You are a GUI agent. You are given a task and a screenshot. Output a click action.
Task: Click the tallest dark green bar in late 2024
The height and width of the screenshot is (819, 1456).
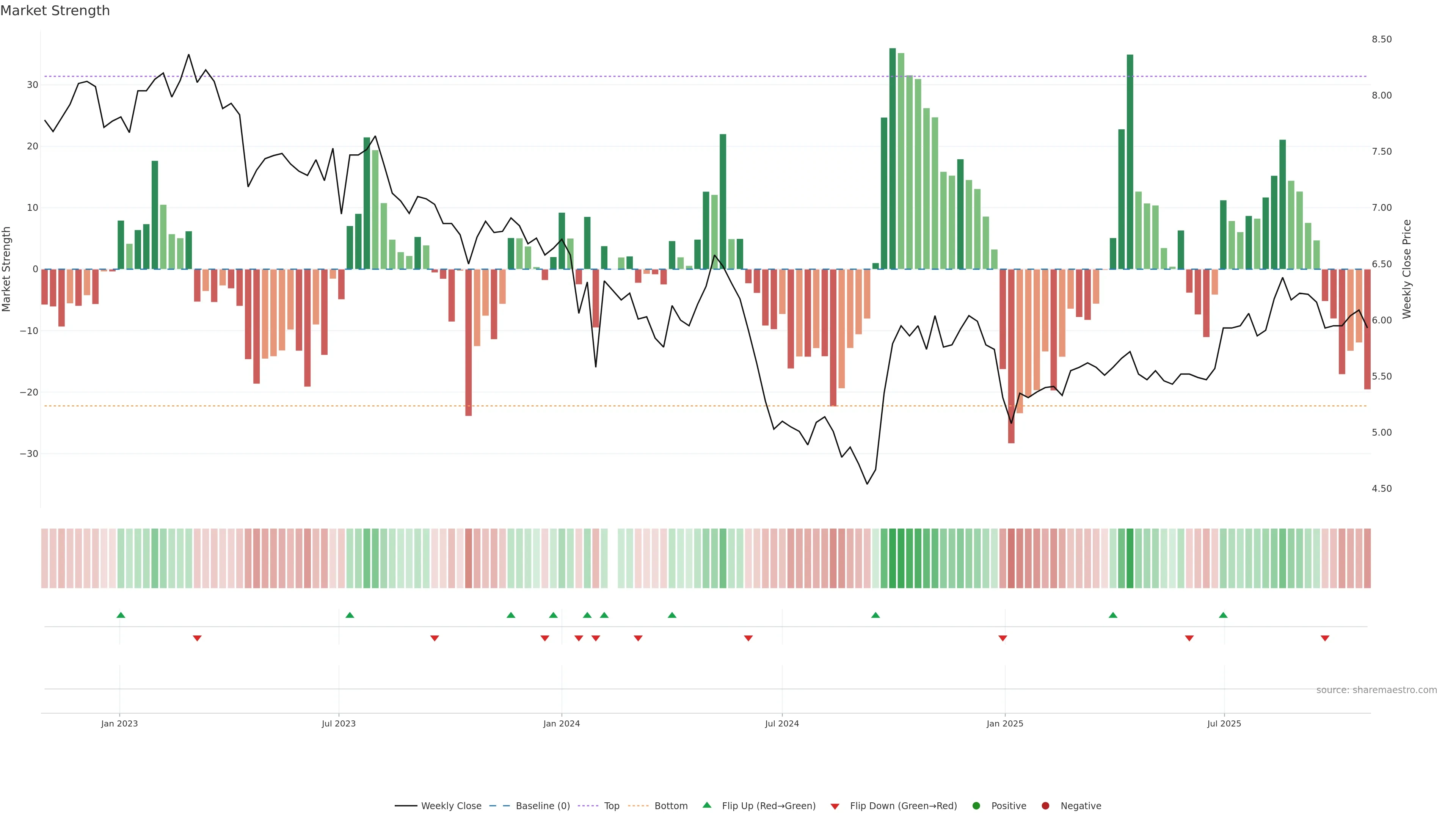(x=893, y=158)
